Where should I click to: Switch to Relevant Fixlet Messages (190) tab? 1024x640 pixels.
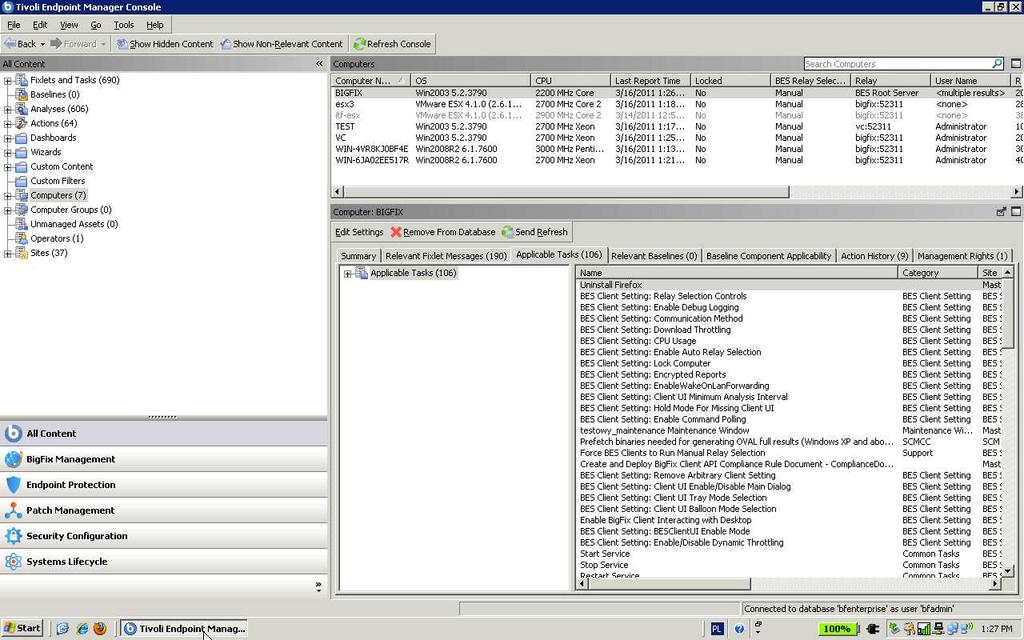pos(445,256)
